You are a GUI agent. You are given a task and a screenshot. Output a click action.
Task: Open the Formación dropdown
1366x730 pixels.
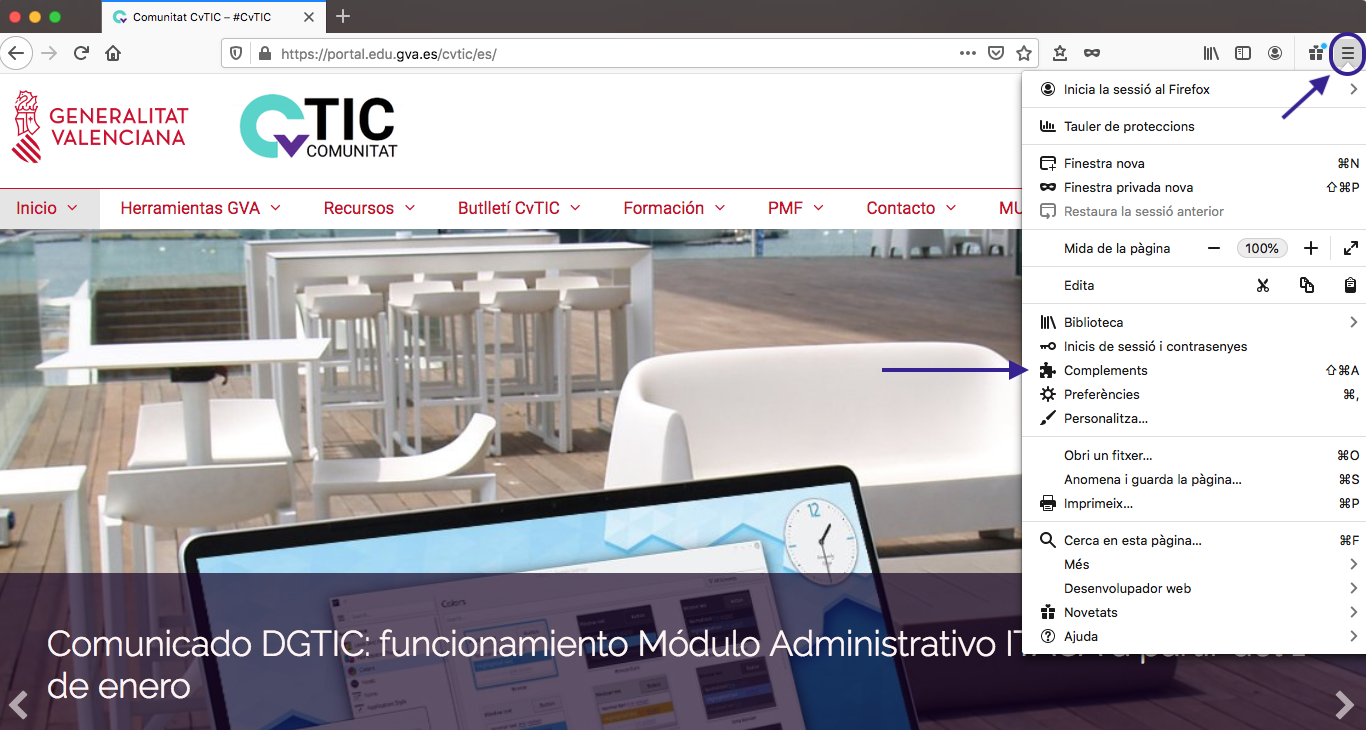click(x=675, y=208)
